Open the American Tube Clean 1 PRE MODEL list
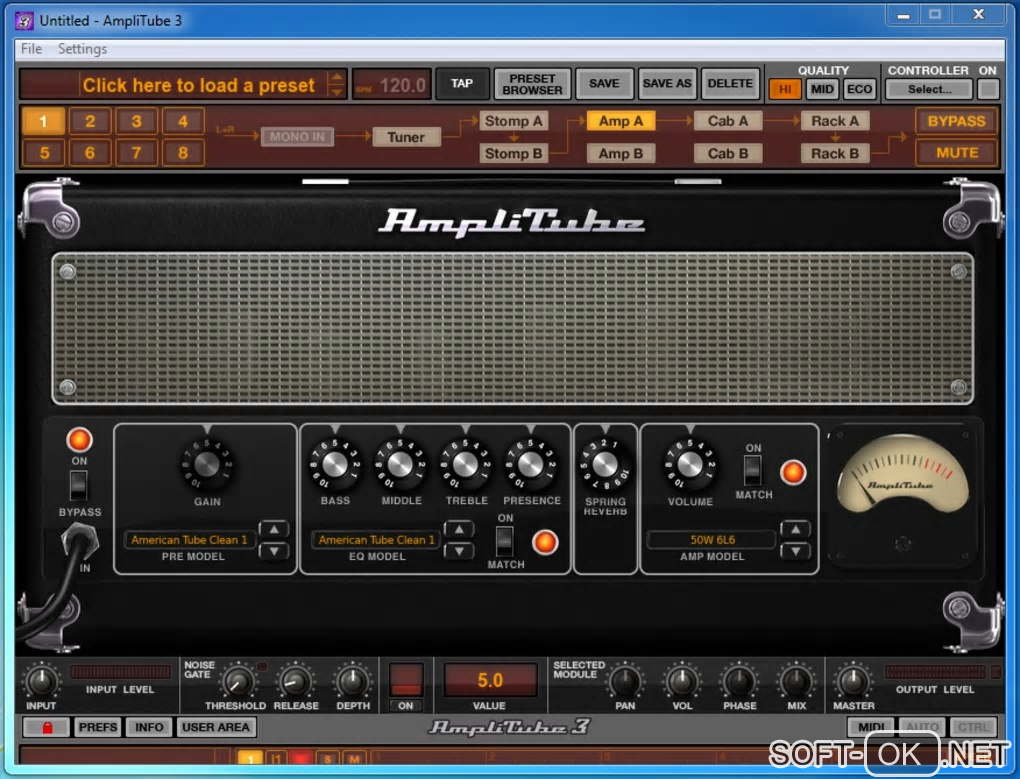The height and width of the screenshot is (779, 1020). [x=189, y=540]
